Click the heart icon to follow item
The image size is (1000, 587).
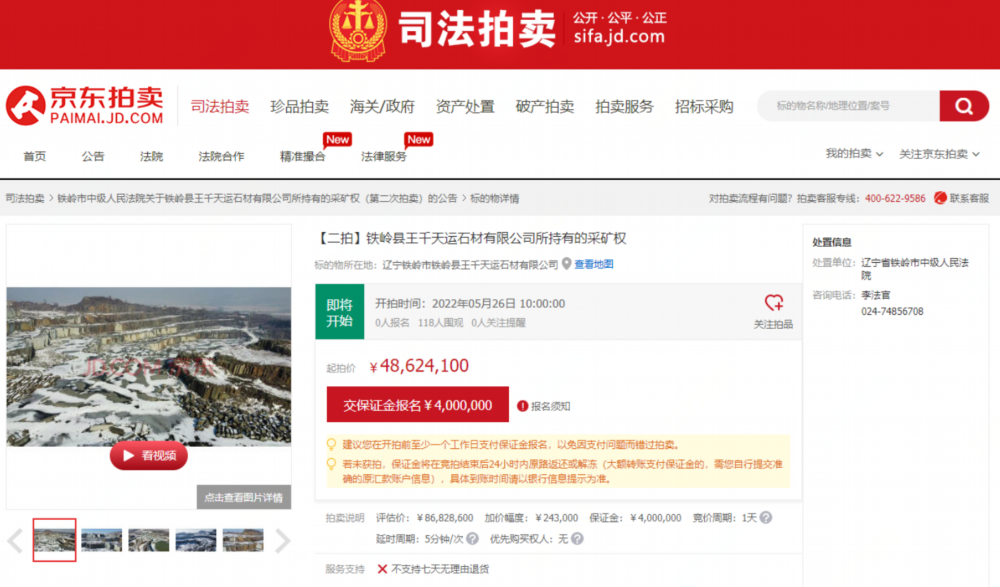(774, 302)
